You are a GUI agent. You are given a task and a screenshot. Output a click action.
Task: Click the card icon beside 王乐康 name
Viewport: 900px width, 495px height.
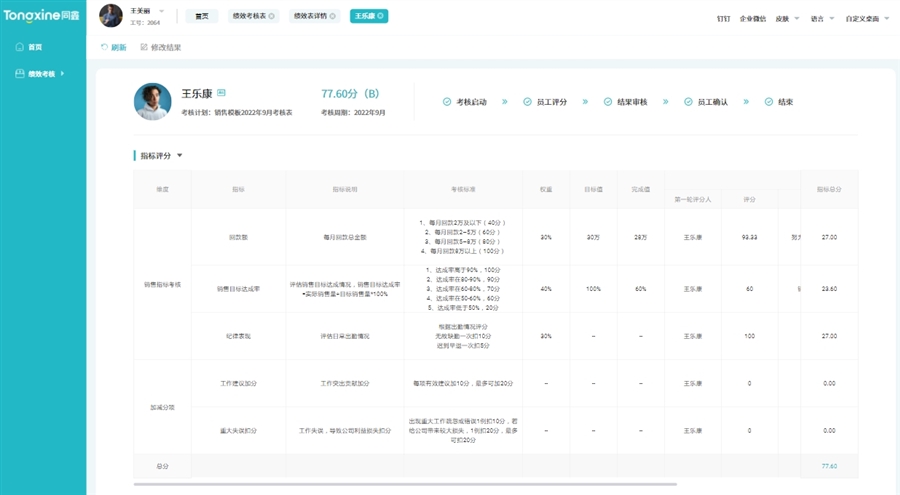[x=222, y=93]
